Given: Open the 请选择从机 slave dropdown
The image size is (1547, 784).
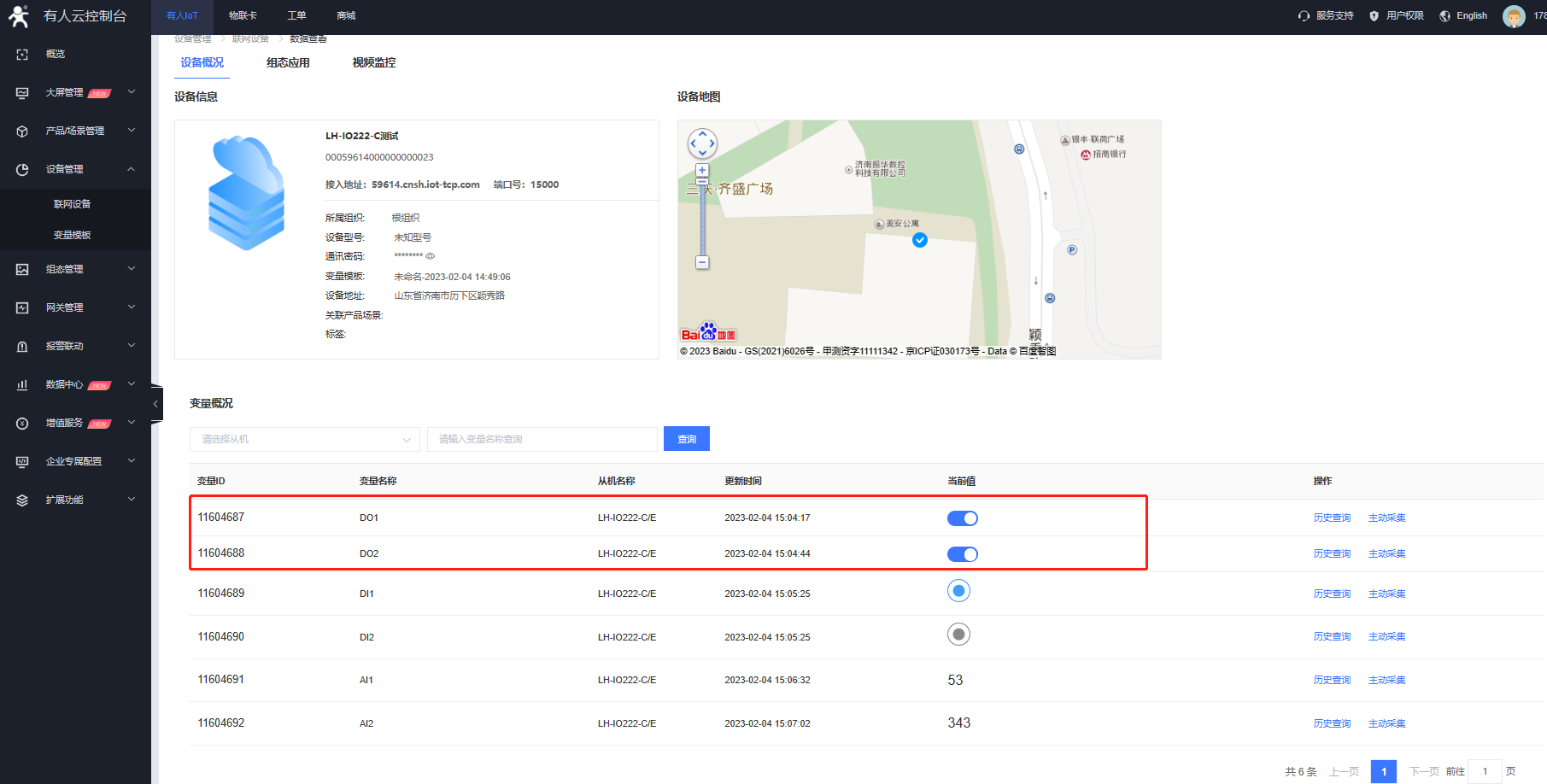Looking at the screenshot, I should 304,439.
